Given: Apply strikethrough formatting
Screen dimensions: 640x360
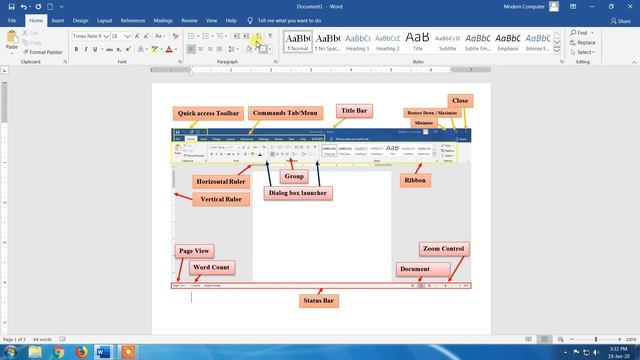Looking at the screenshot, I should (109, 49).
